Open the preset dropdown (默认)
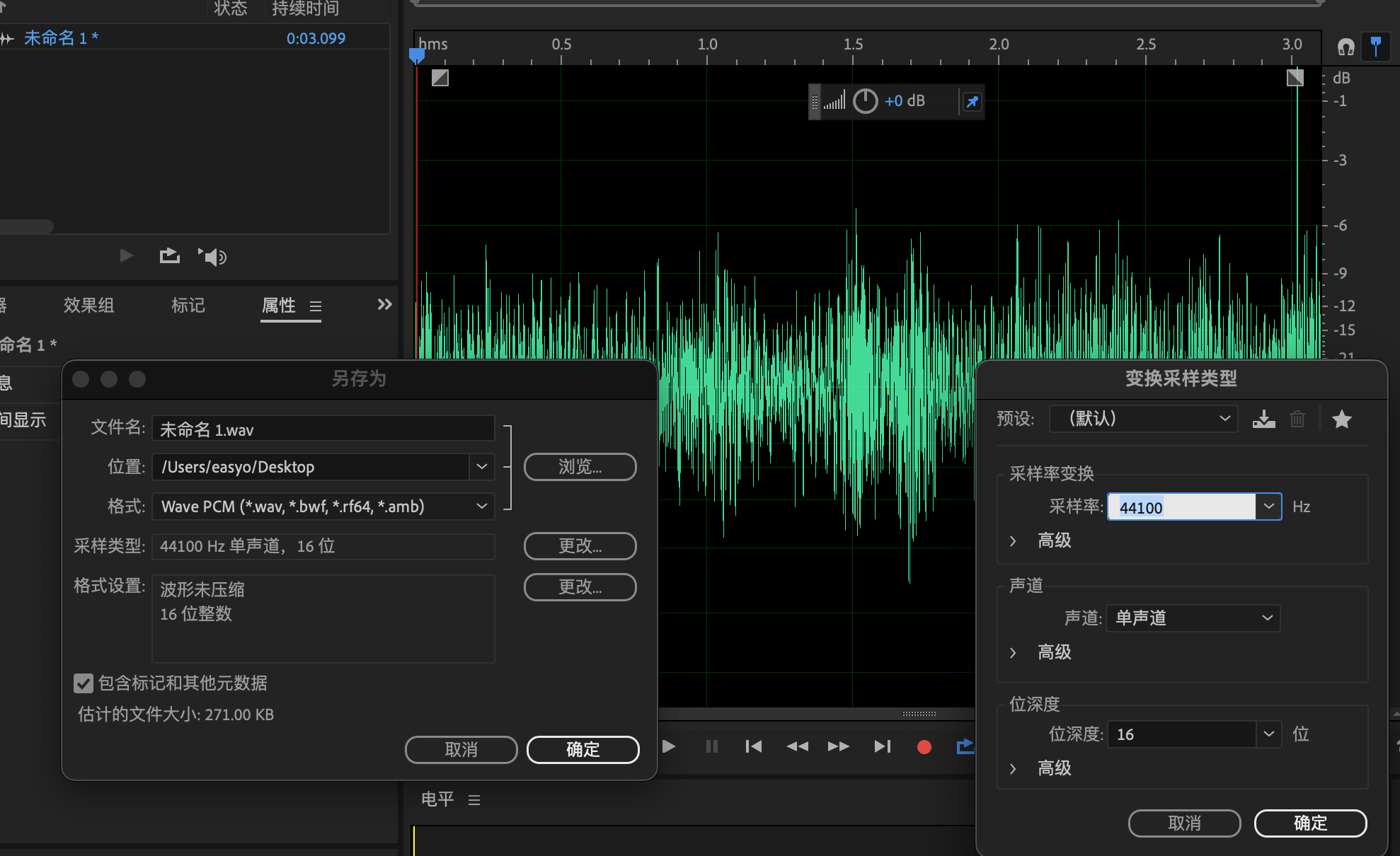Screen dimensions: 1400x856 click(1143, 419)
